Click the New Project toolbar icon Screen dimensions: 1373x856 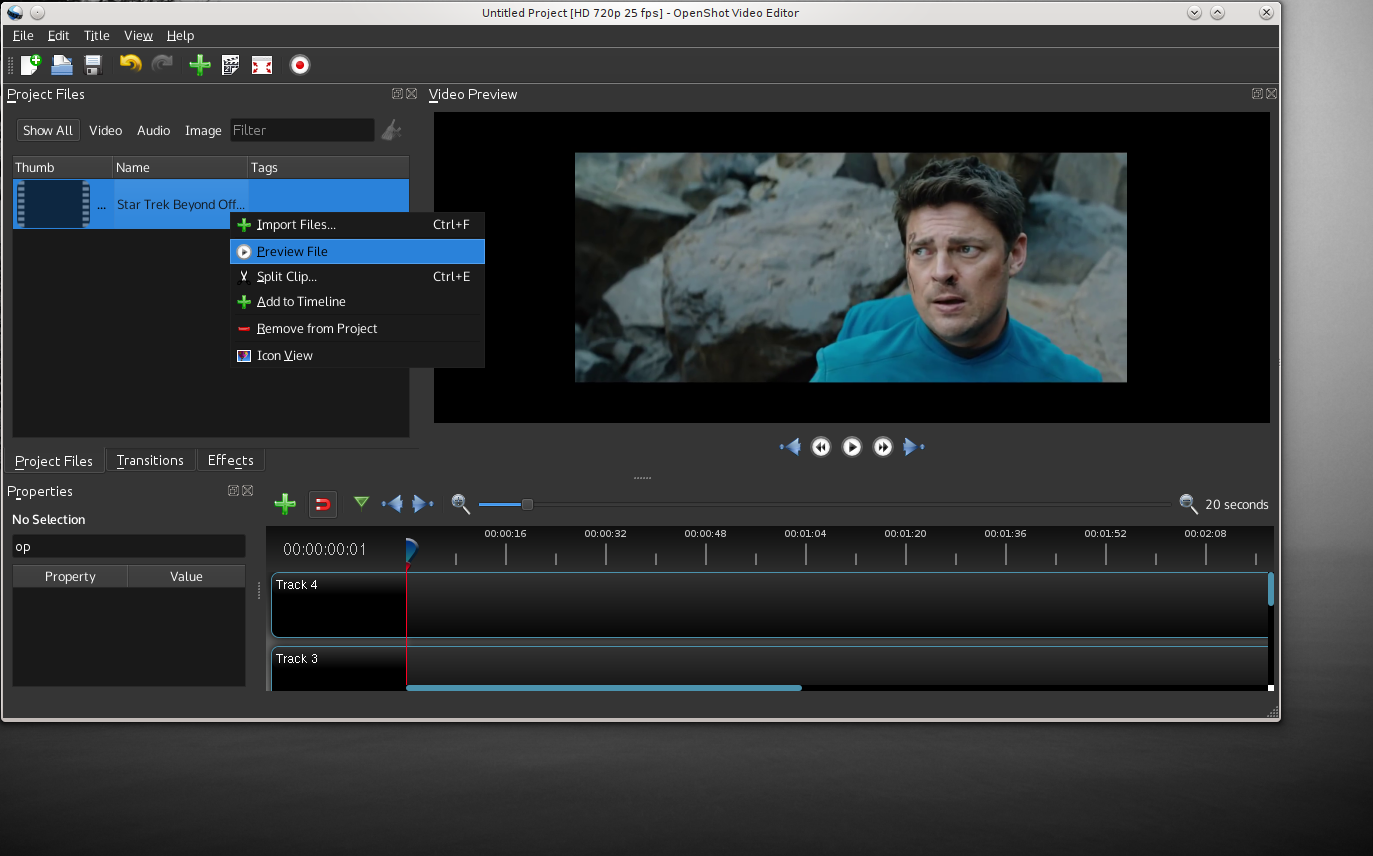(x=30, y=65)
